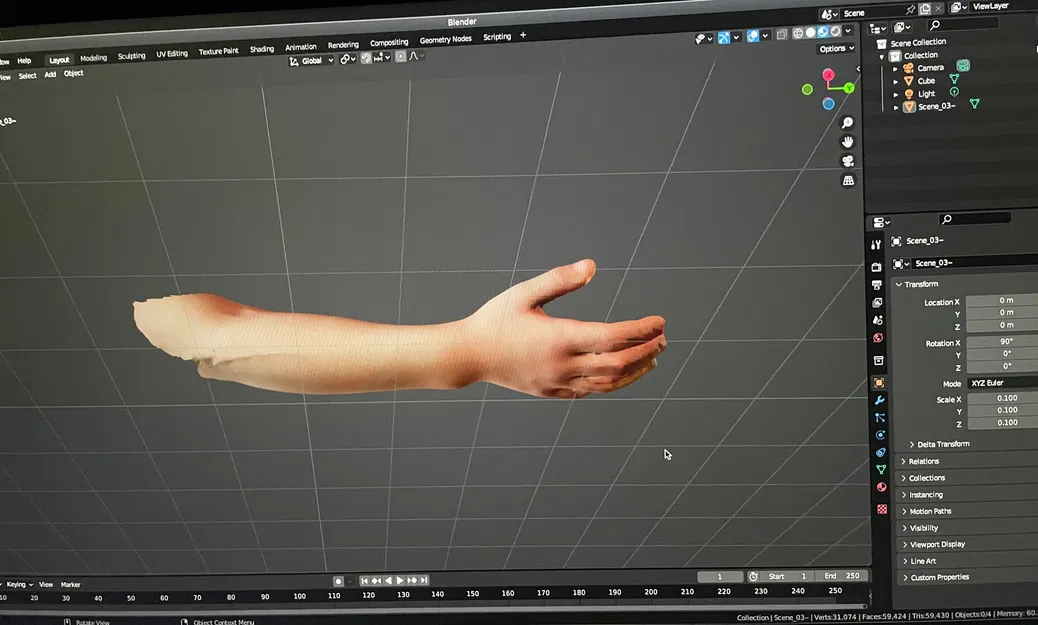Open the Particles properties tab icon
Screen dimensions: 1038x625
click(x=880, y=418)
